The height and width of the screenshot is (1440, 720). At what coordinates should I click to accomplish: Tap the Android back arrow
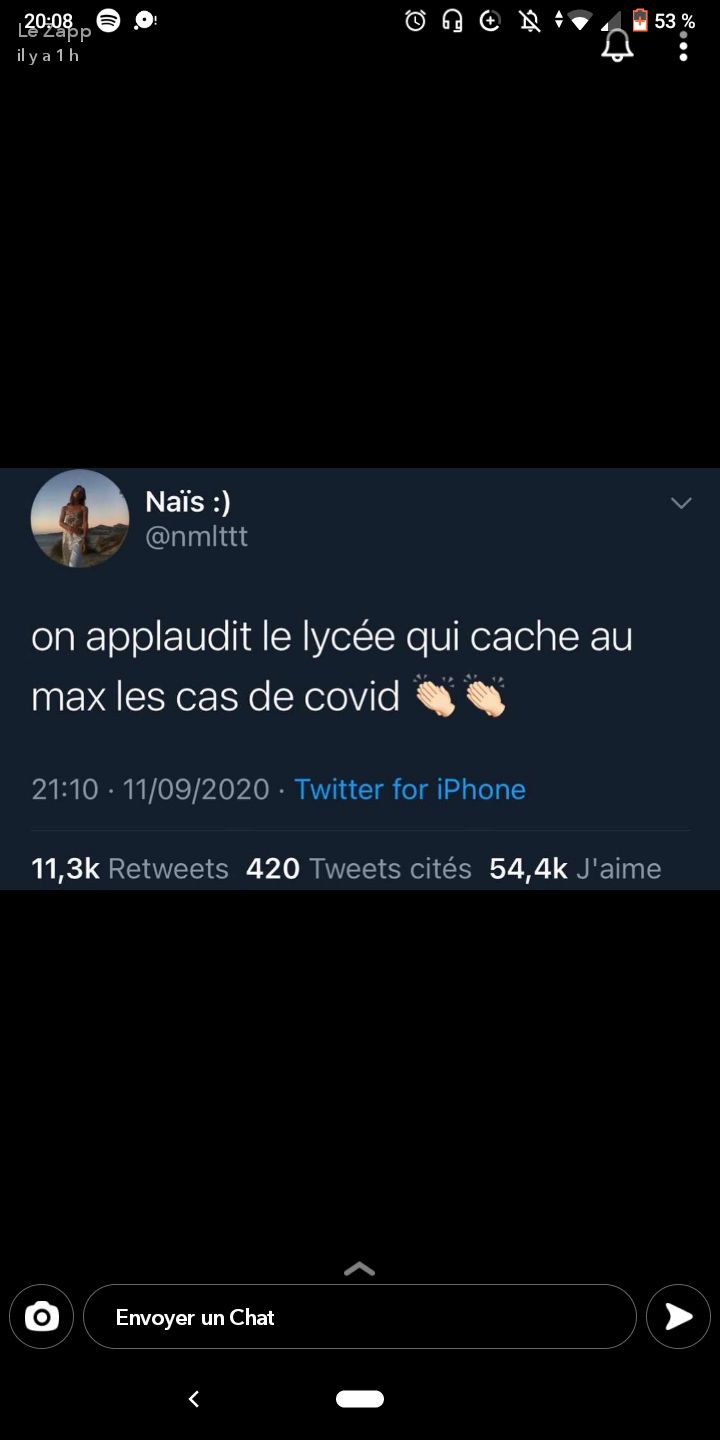[194, 1399]
